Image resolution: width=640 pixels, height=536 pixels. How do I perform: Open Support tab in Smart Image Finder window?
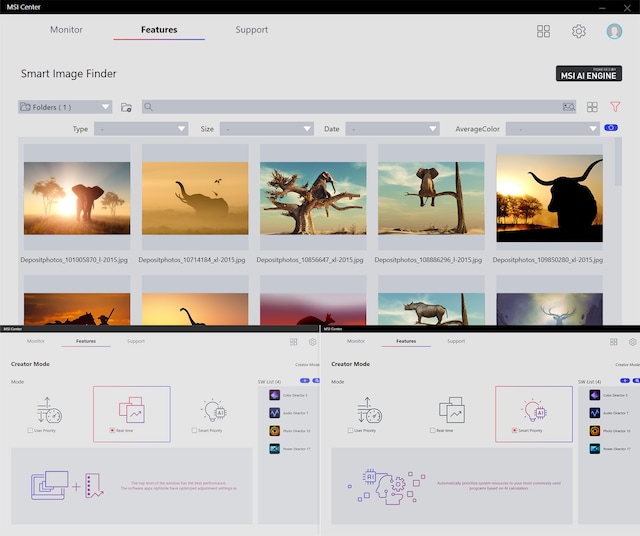pos(251,30)
